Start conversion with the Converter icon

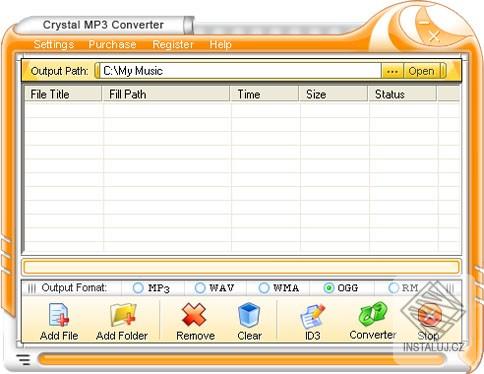373,314
